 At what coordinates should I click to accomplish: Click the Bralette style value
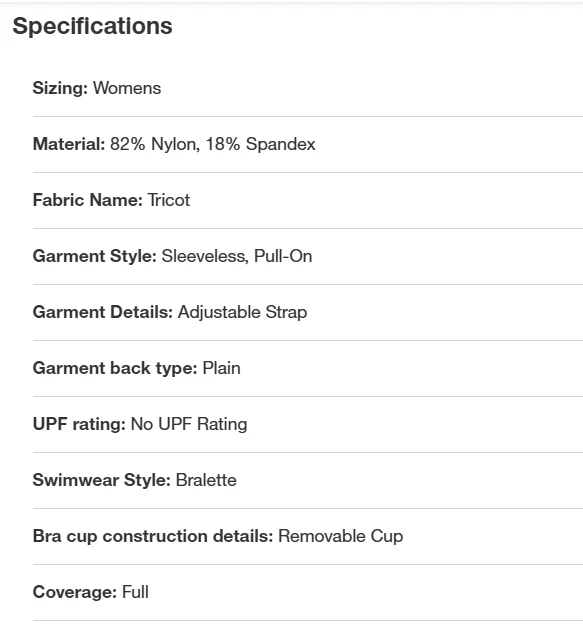[206, 480]
